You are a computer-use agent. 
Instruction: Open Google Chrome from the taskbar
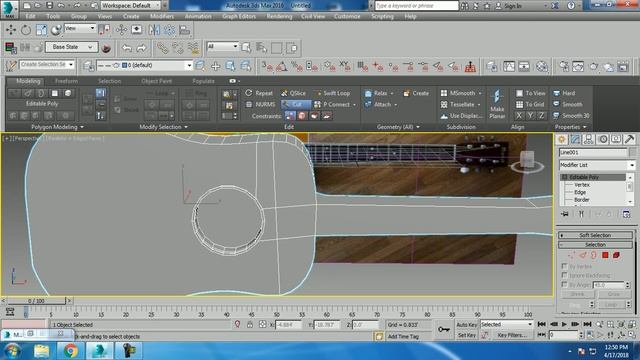tap(70, 351)
